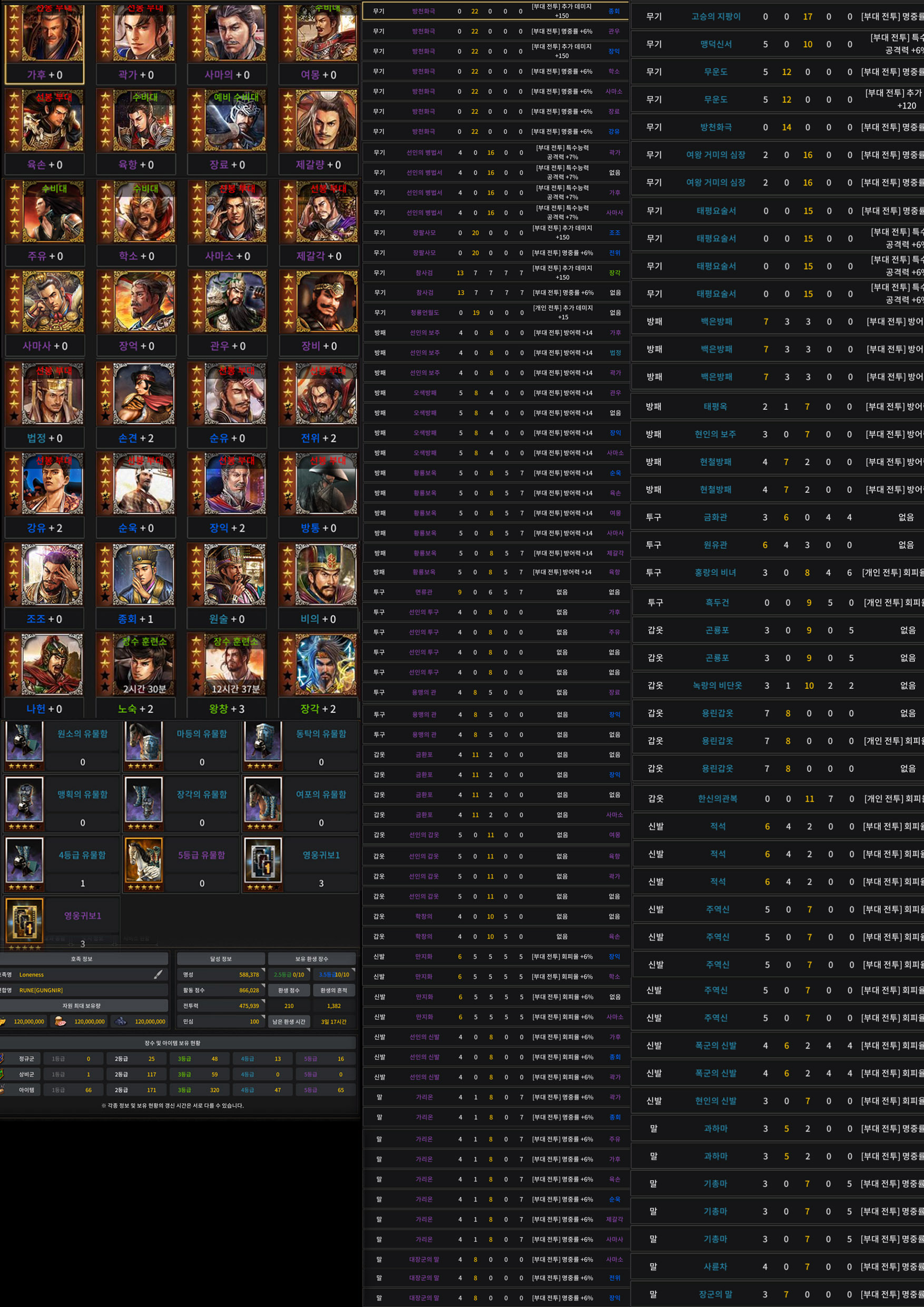Click the 동탁의 유물함 item icon

point(263,744)
